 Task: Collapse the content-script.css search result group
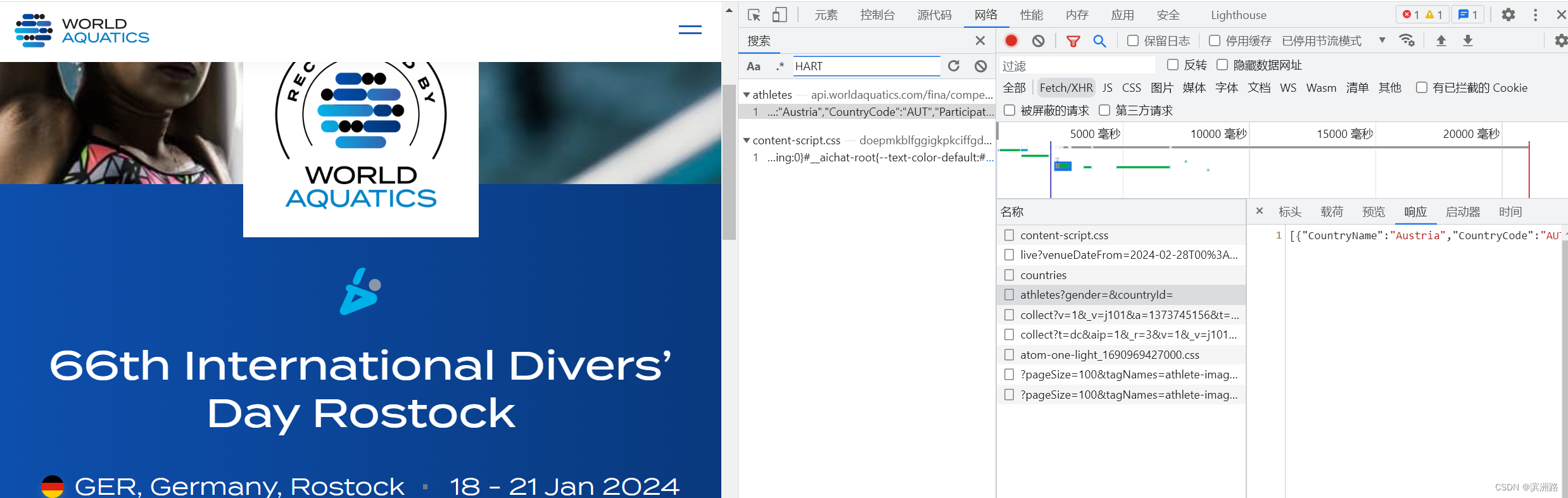747,140
